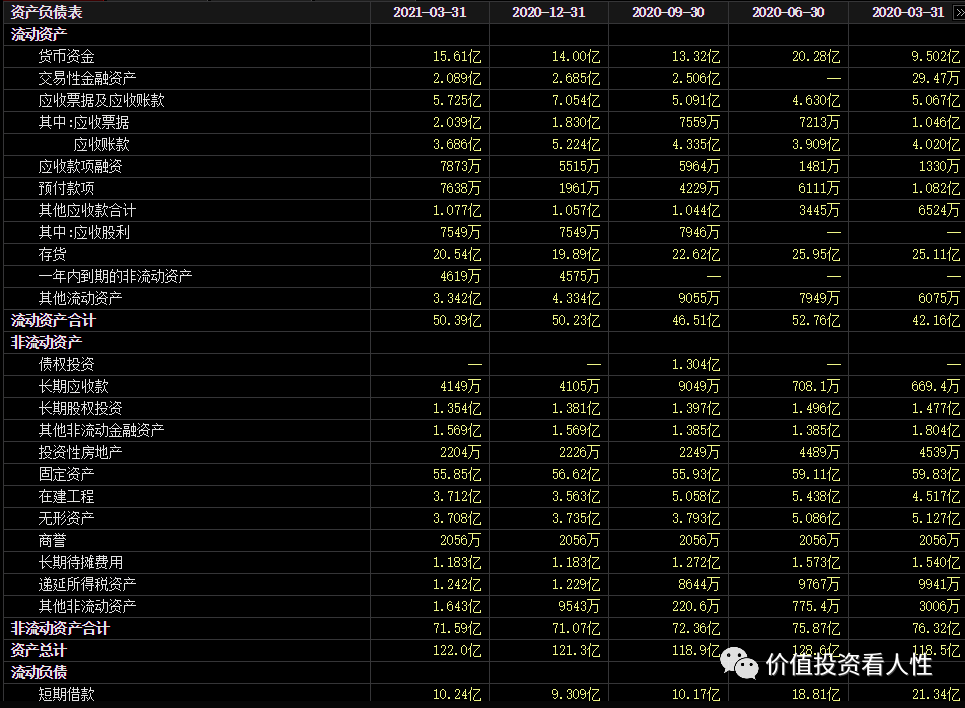Click 资产总计 value 122.0亿
965x708 pixels.
coord(457,651)
